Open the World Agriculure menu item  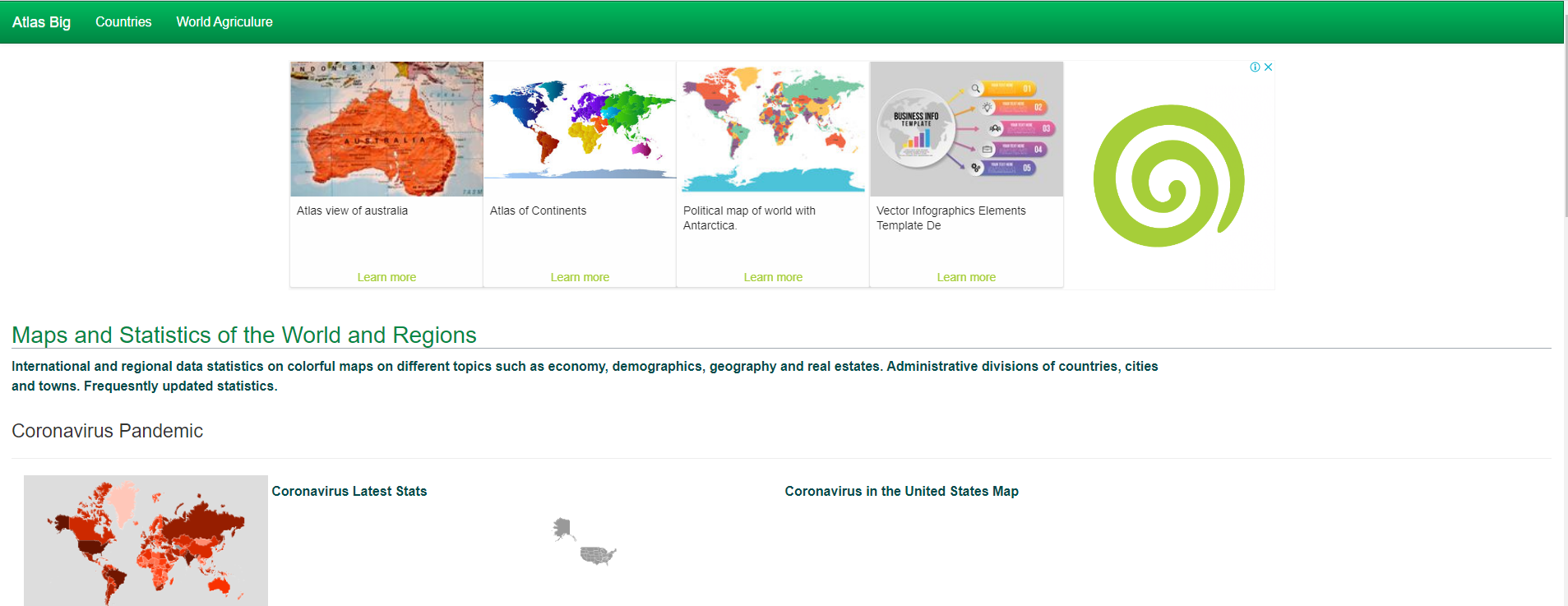(224, 22)
